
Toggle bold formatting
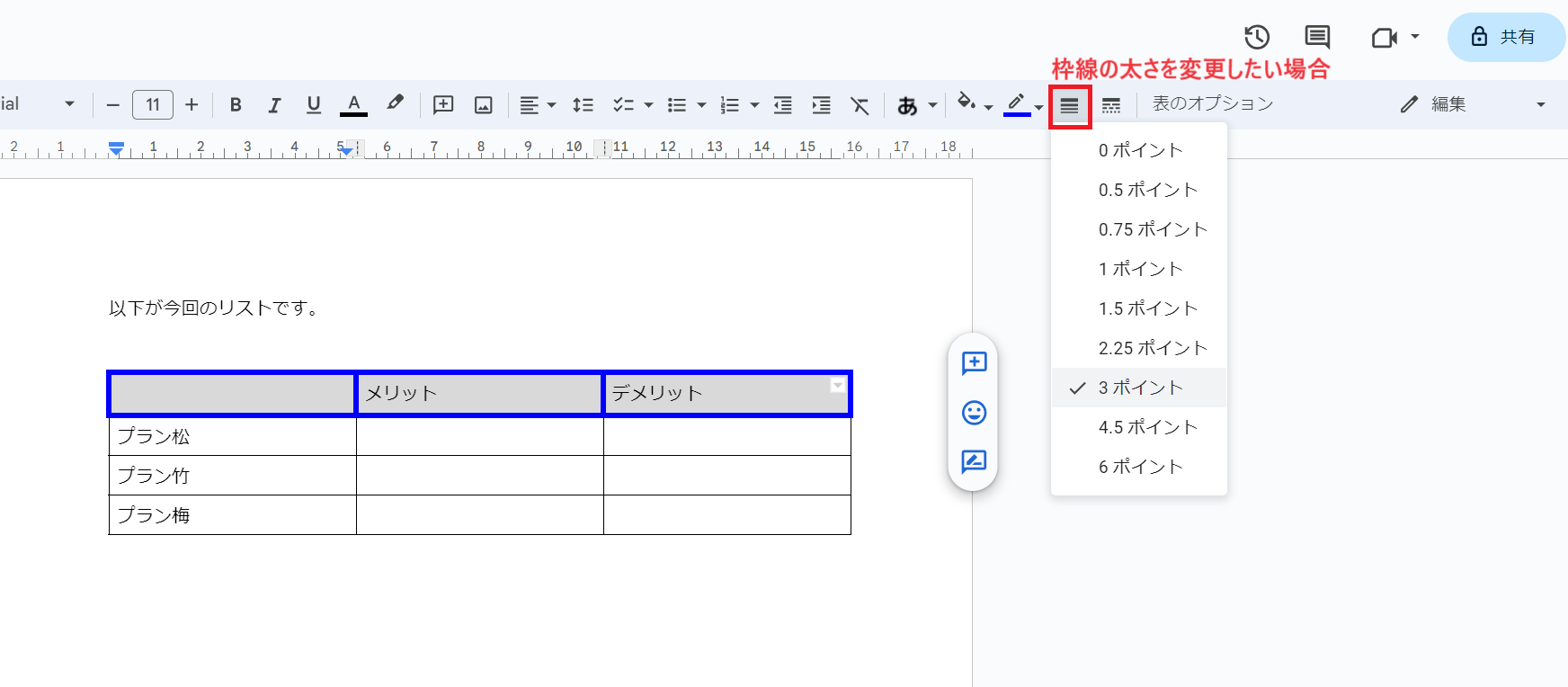coord(236,105)
